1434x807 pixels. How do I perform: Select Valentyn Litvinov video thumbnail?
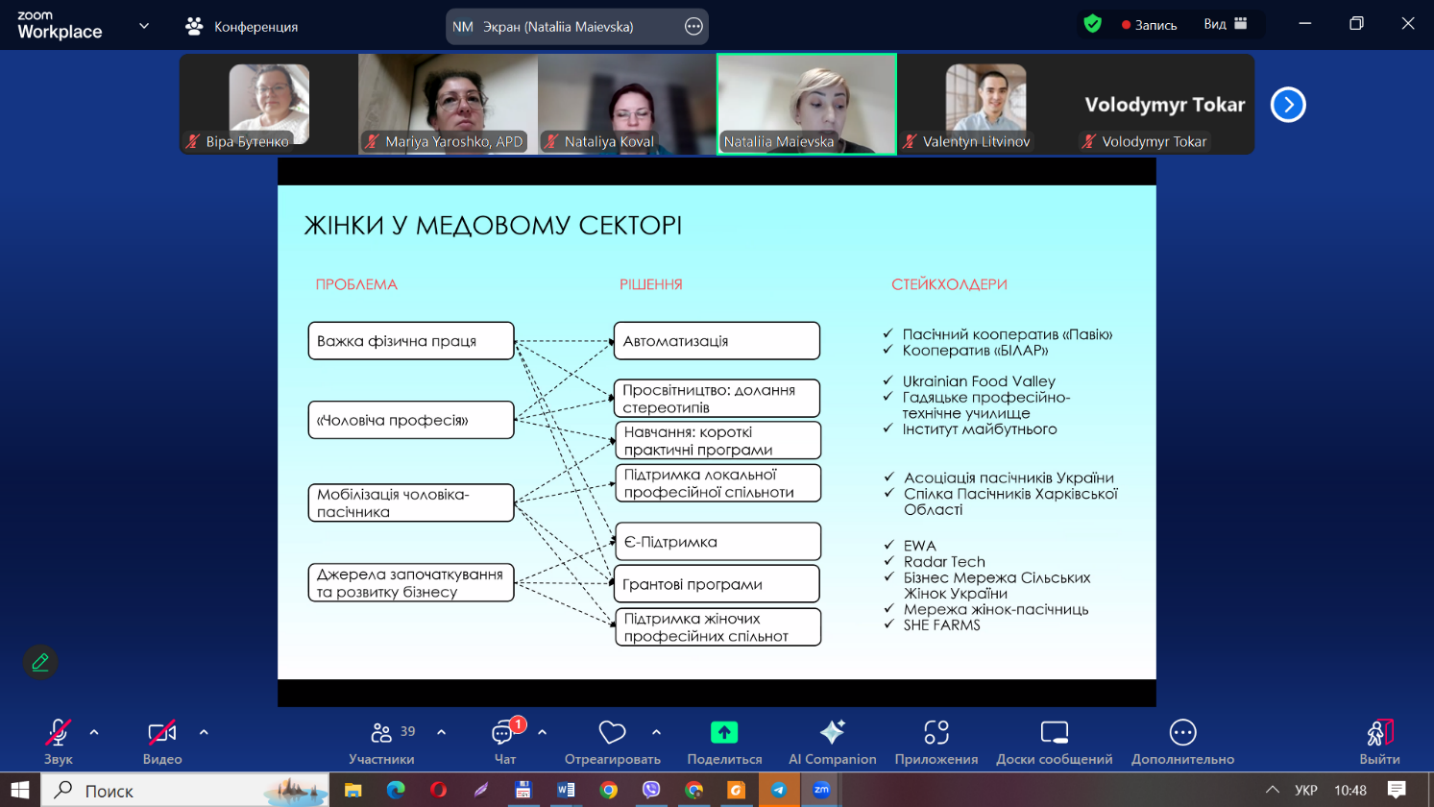[x=986, y=104]
